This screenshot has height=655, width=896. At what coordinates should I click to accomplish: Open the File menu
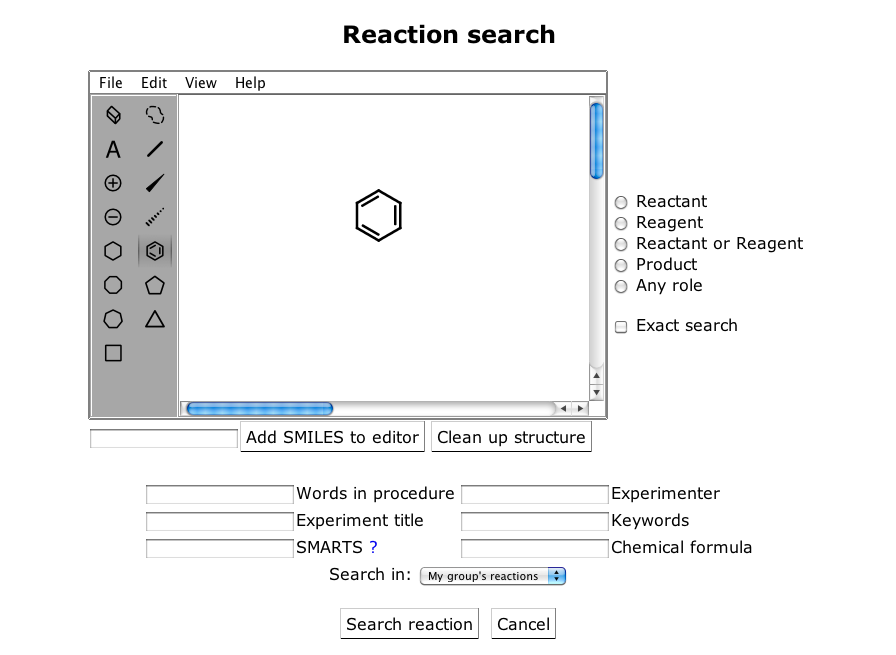pos(111,83)
